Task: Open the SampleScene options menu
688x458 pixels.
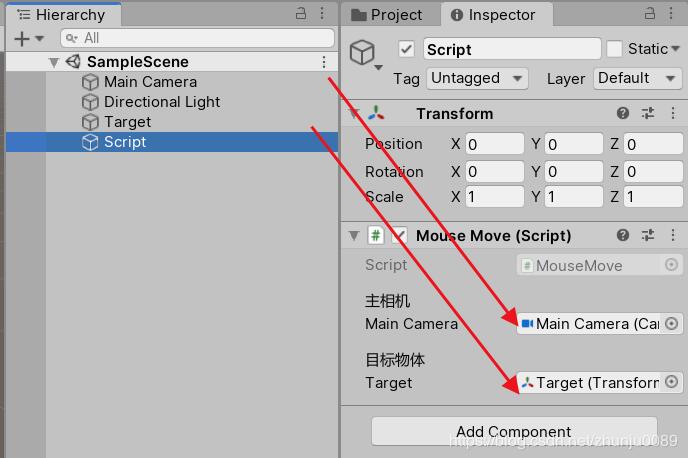Action: [x=324, y=62]
